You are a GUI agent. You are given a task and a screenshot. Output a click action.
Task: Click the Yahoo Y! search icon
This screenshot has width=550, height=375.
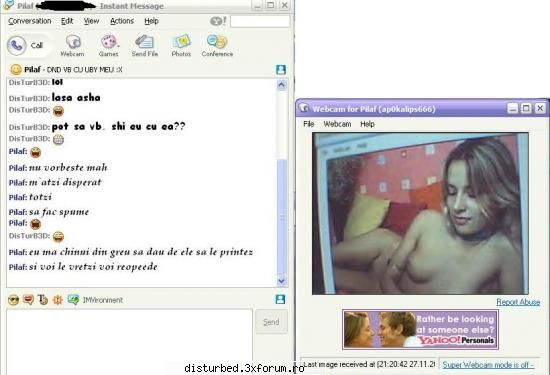point(218,21)
